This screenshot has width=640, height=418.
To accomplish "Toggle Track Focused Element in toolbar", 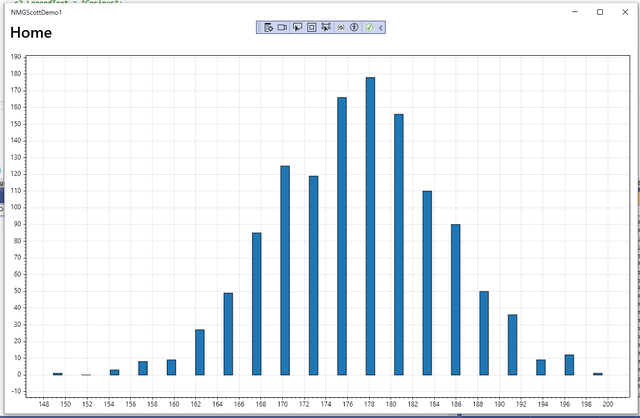I will (x=326, y=27).
